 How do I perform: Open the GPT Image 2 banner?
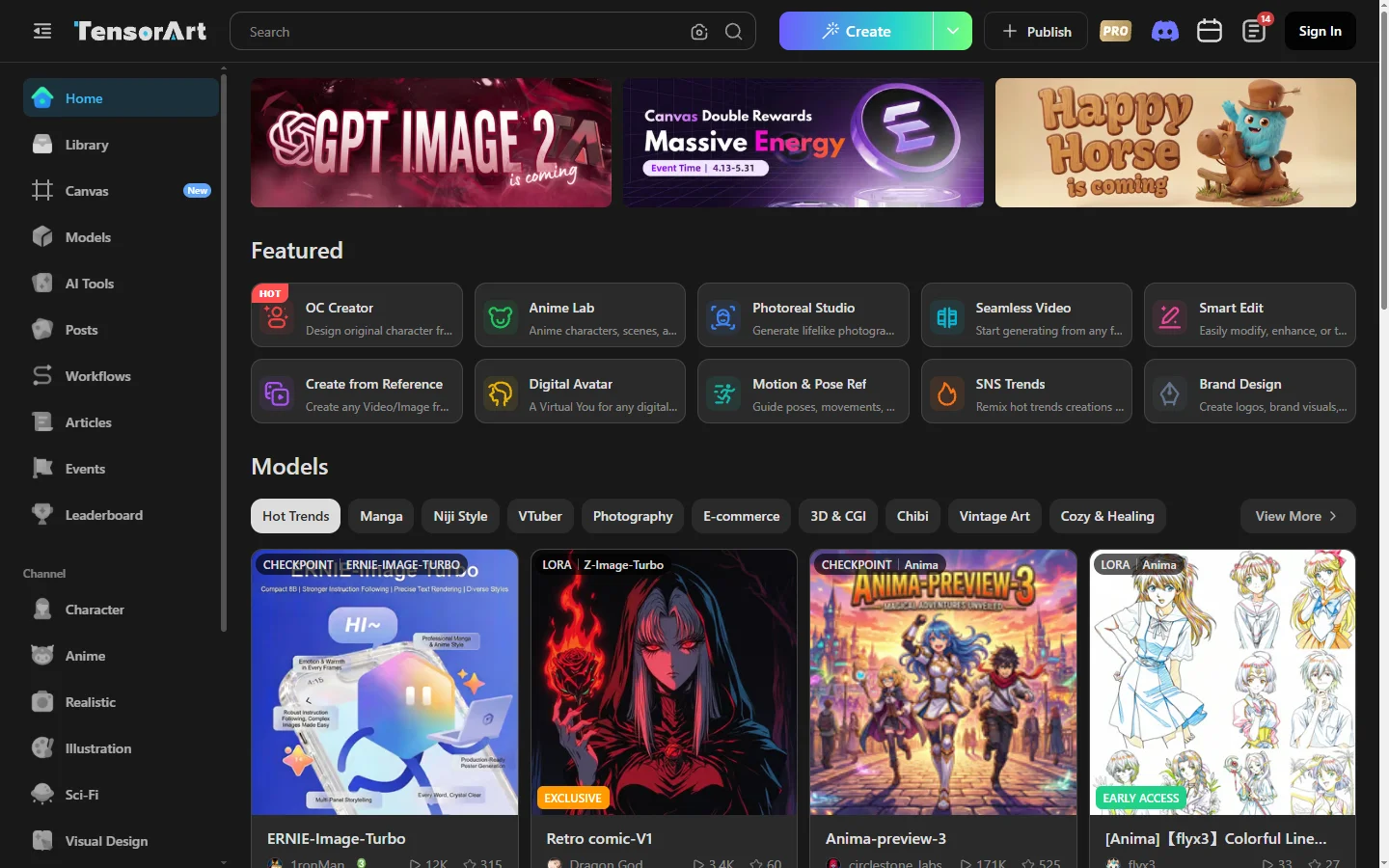pos(431,143)
